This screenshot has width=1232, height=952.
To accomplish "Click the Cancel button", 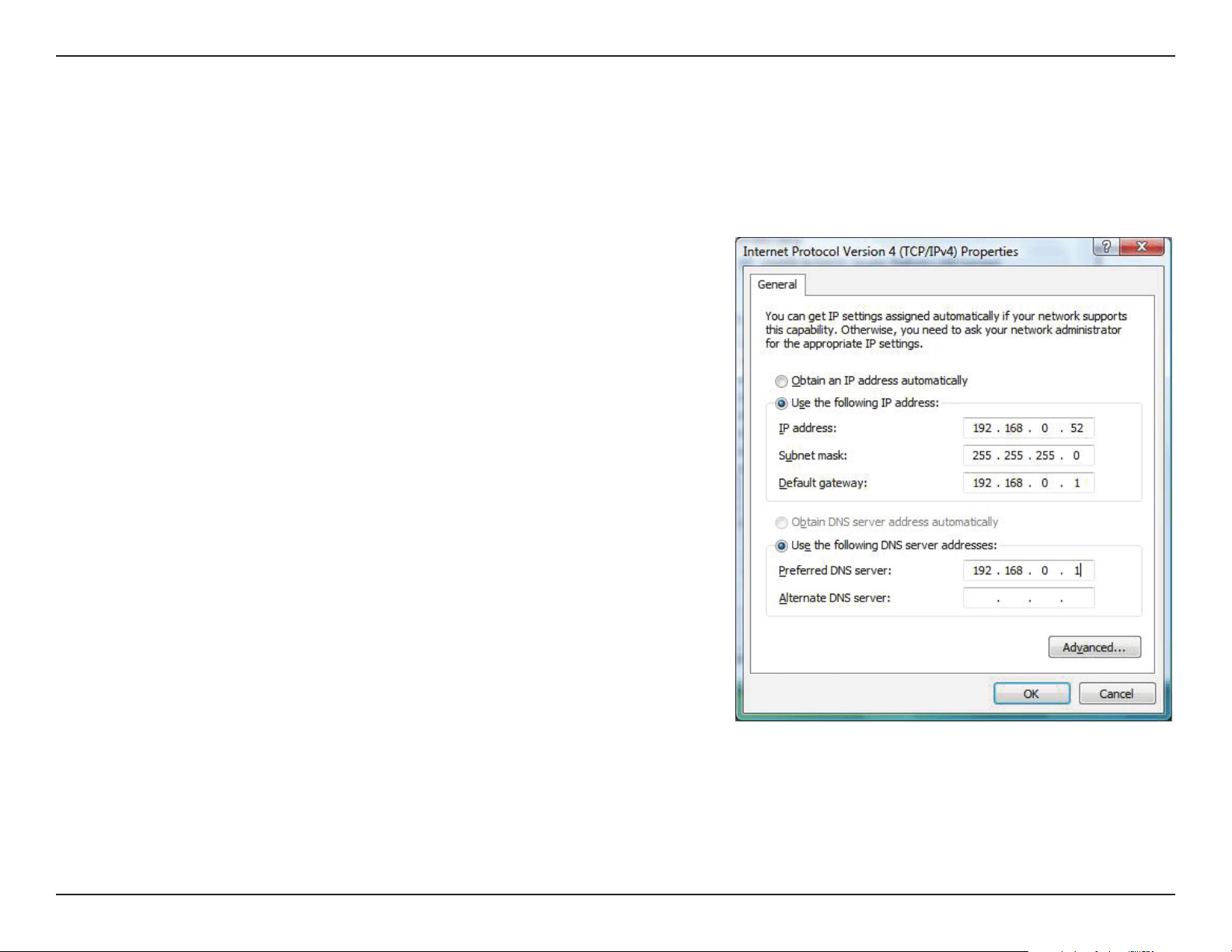I will [x=1117, y=693].
